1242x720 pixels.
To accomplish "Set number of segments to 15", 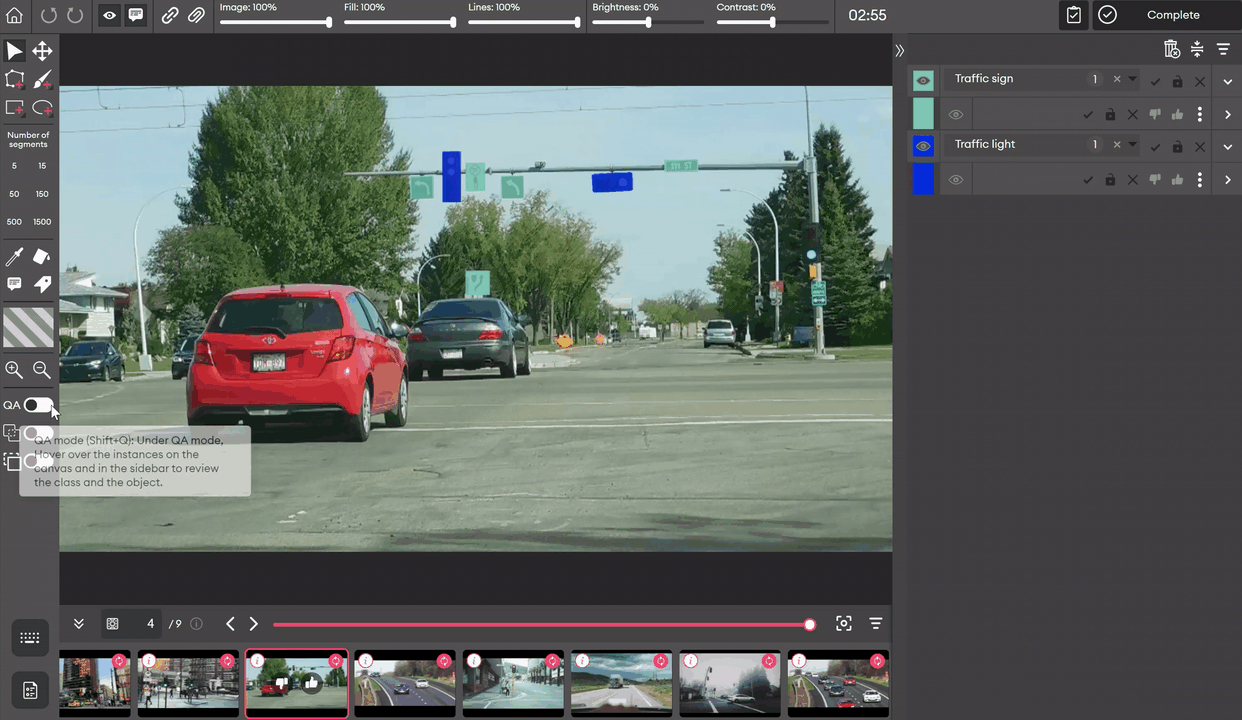I will pyautogui.click(x=42, y=166).
